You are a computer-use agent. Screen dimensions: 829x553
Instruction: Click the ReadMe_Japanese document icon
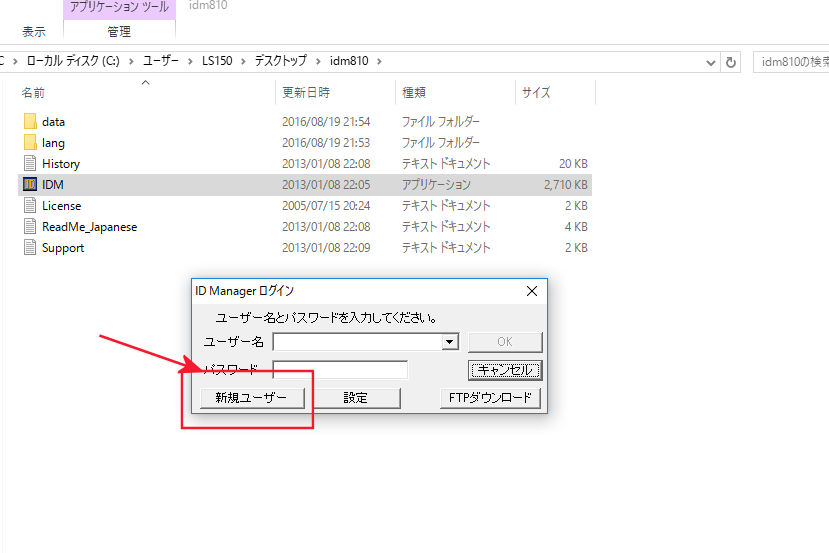pyautogui.click(x=30, y=226)
